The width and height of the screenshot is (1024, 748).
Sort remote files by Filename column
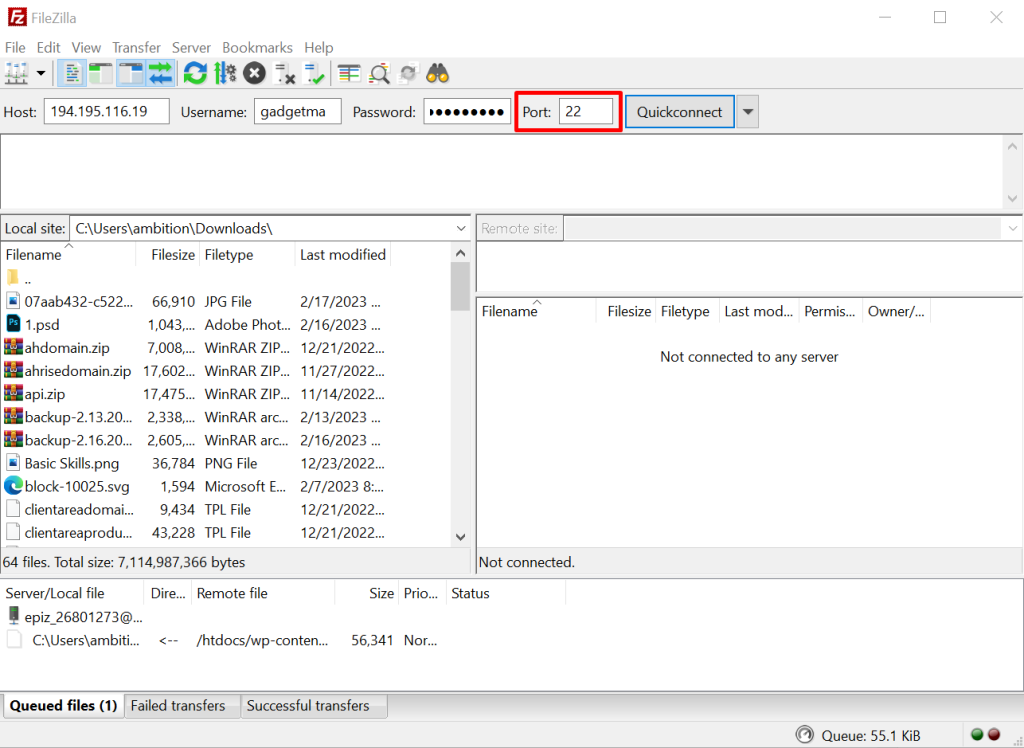536,312
